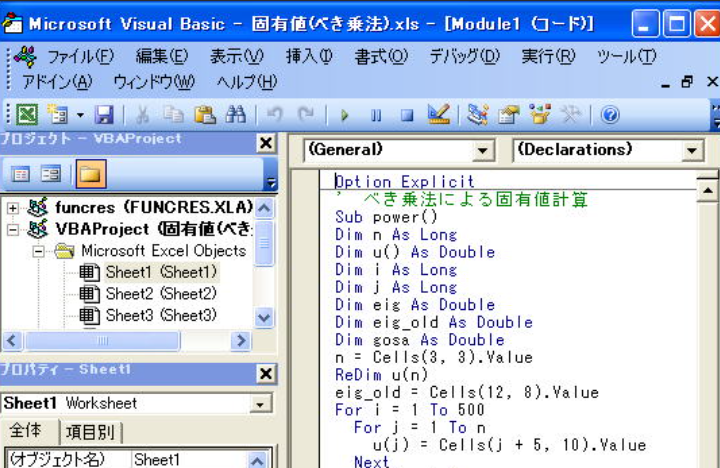Click the 'Option Explicit' code line
The height and width of the screenshot is (468, 720).
coord(405,182)
